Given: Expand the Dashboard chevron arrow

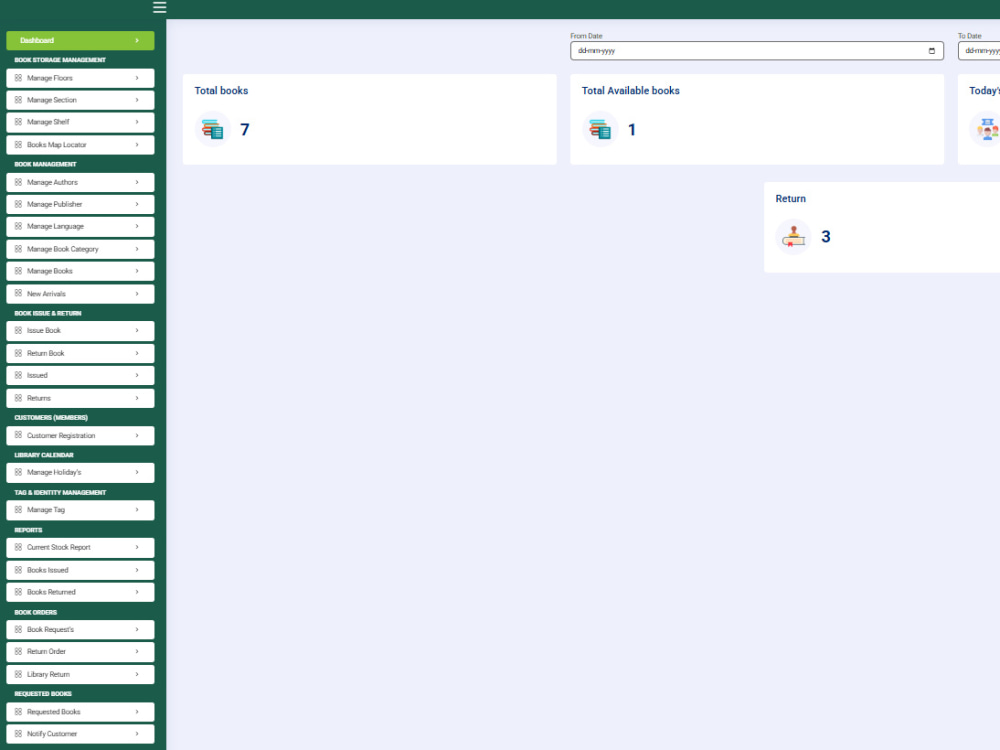Looking at the screenshot, I should [137, 40].
